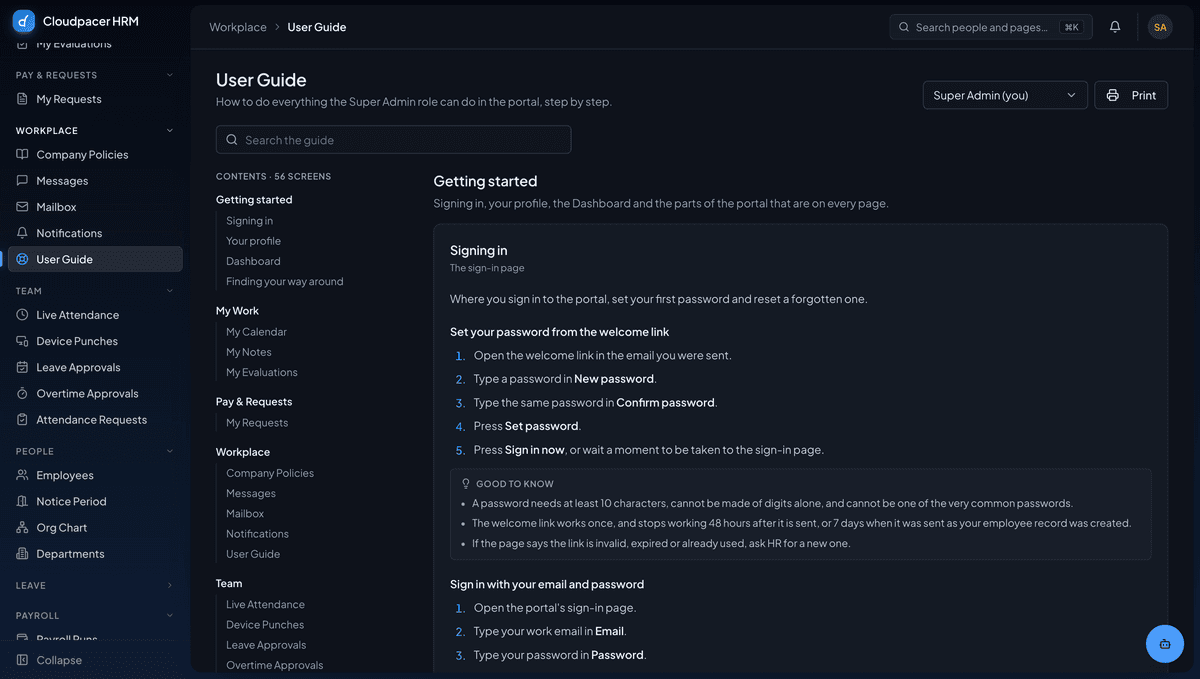This screenshot has width=1200, height=679.
Task: Click the Company Policies book icon
Action: click(23, 155)
